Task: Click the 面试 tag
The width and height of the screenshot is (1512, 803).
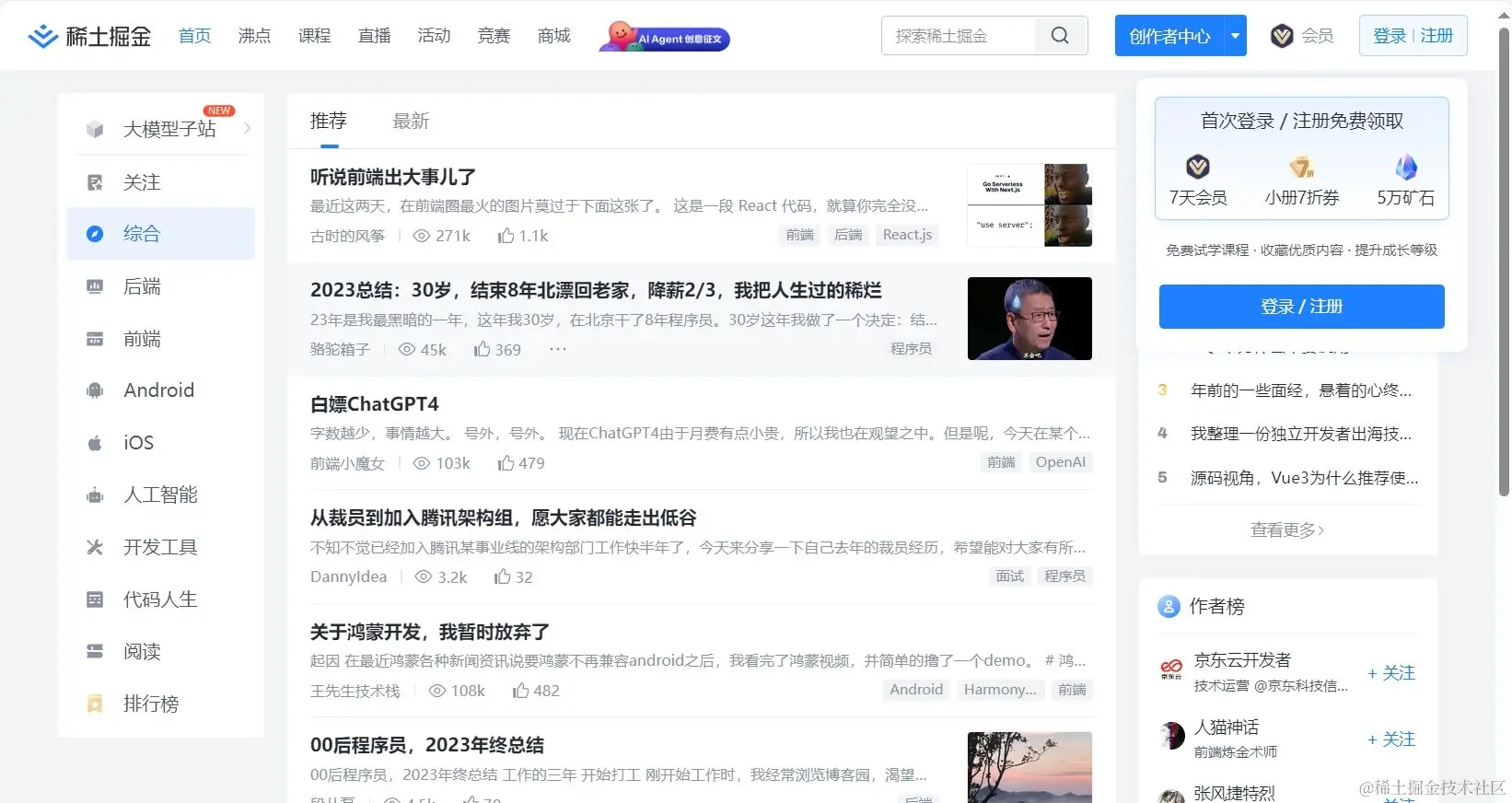Action: tap(1009, 576)
